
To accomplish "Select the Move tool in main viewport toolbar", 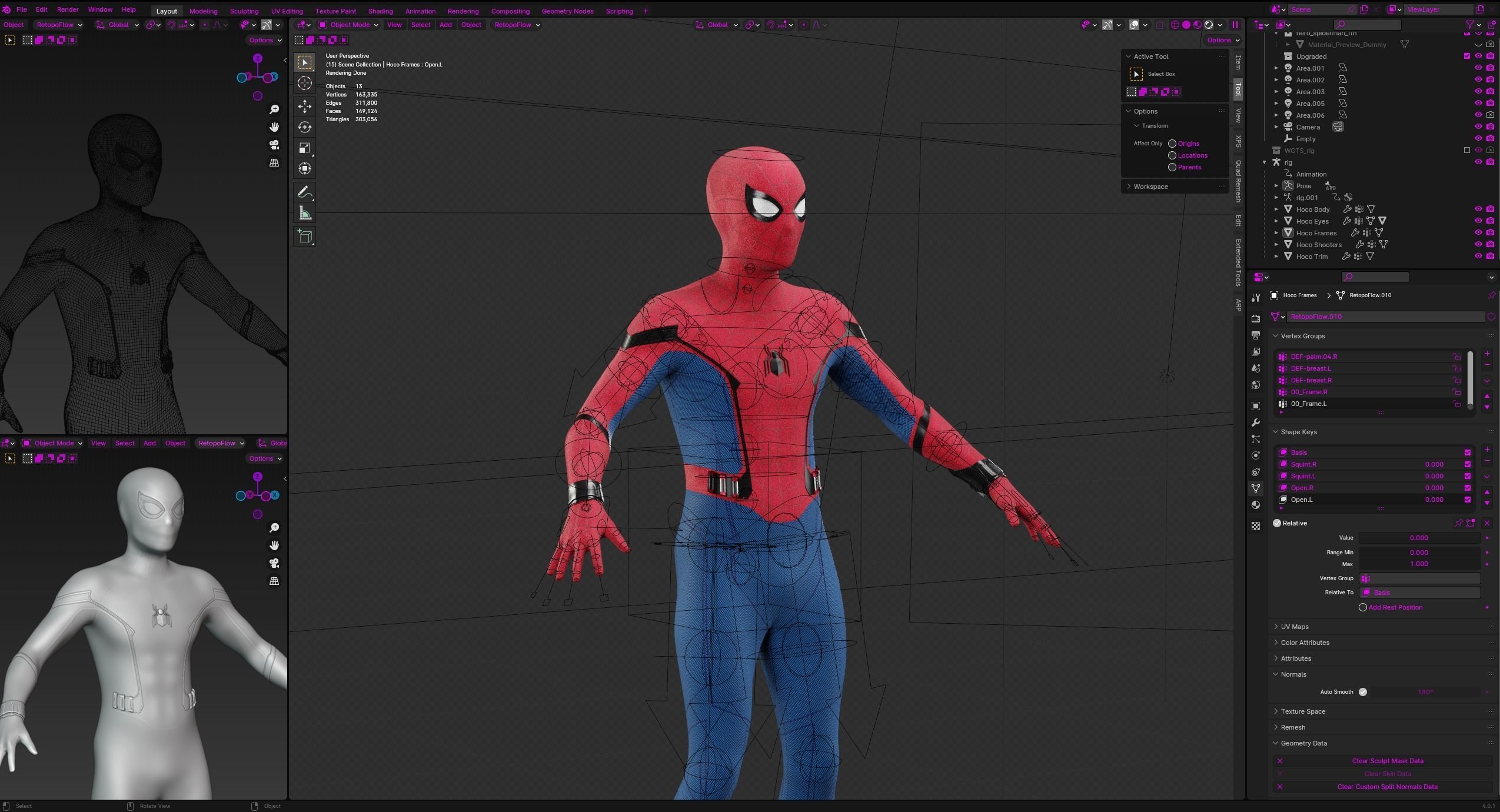I will 305,106.
